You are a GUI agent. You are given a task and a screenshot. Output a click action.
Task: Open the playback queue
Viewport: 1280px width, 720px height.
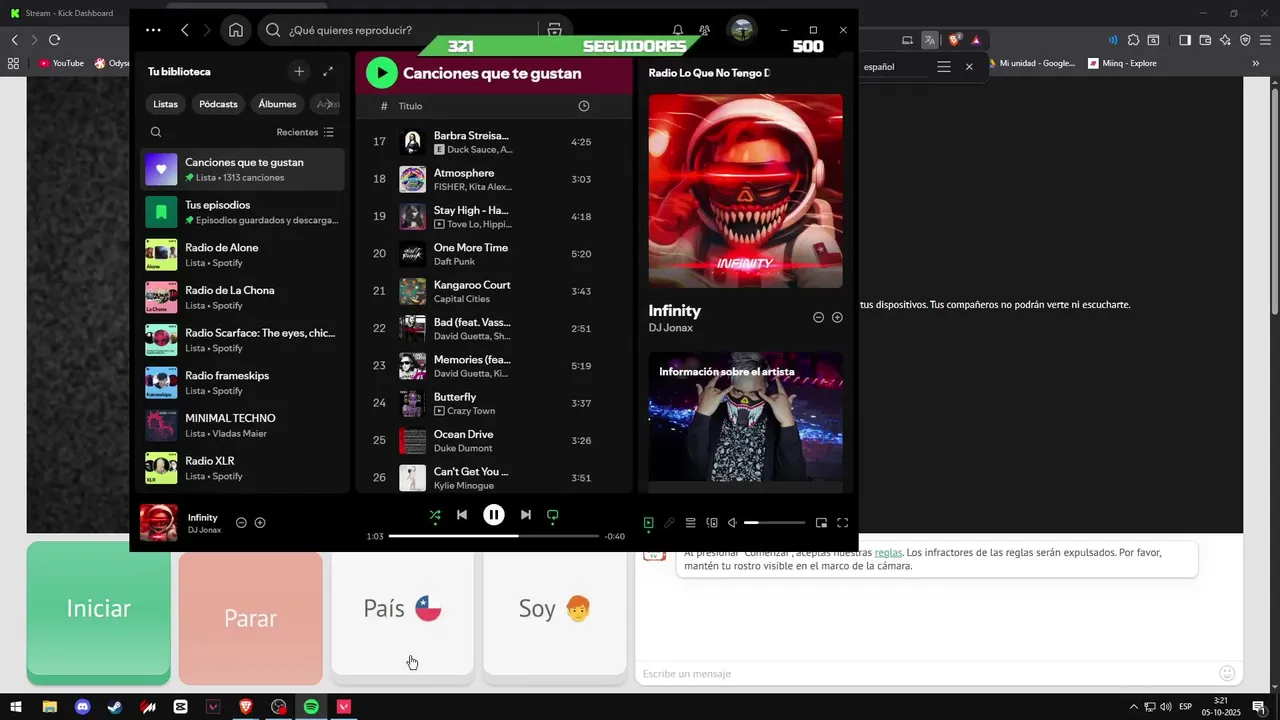pyautogui.click(x=690, y=523)
